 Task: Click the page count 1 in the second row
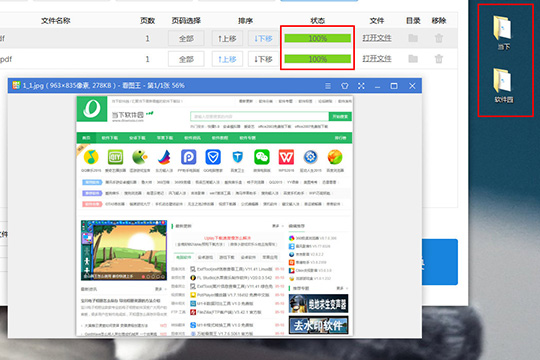pos(147,59)
